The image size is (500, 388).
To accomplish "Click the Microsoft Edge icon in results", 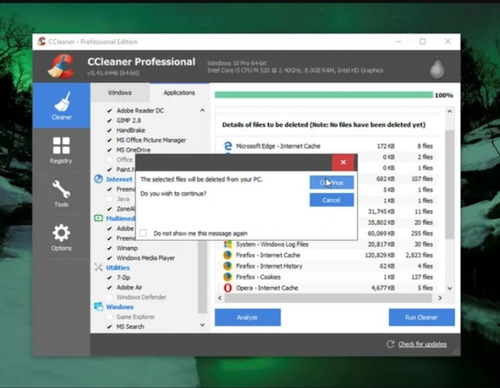I will pyautogui.click(x=228, y=146).
